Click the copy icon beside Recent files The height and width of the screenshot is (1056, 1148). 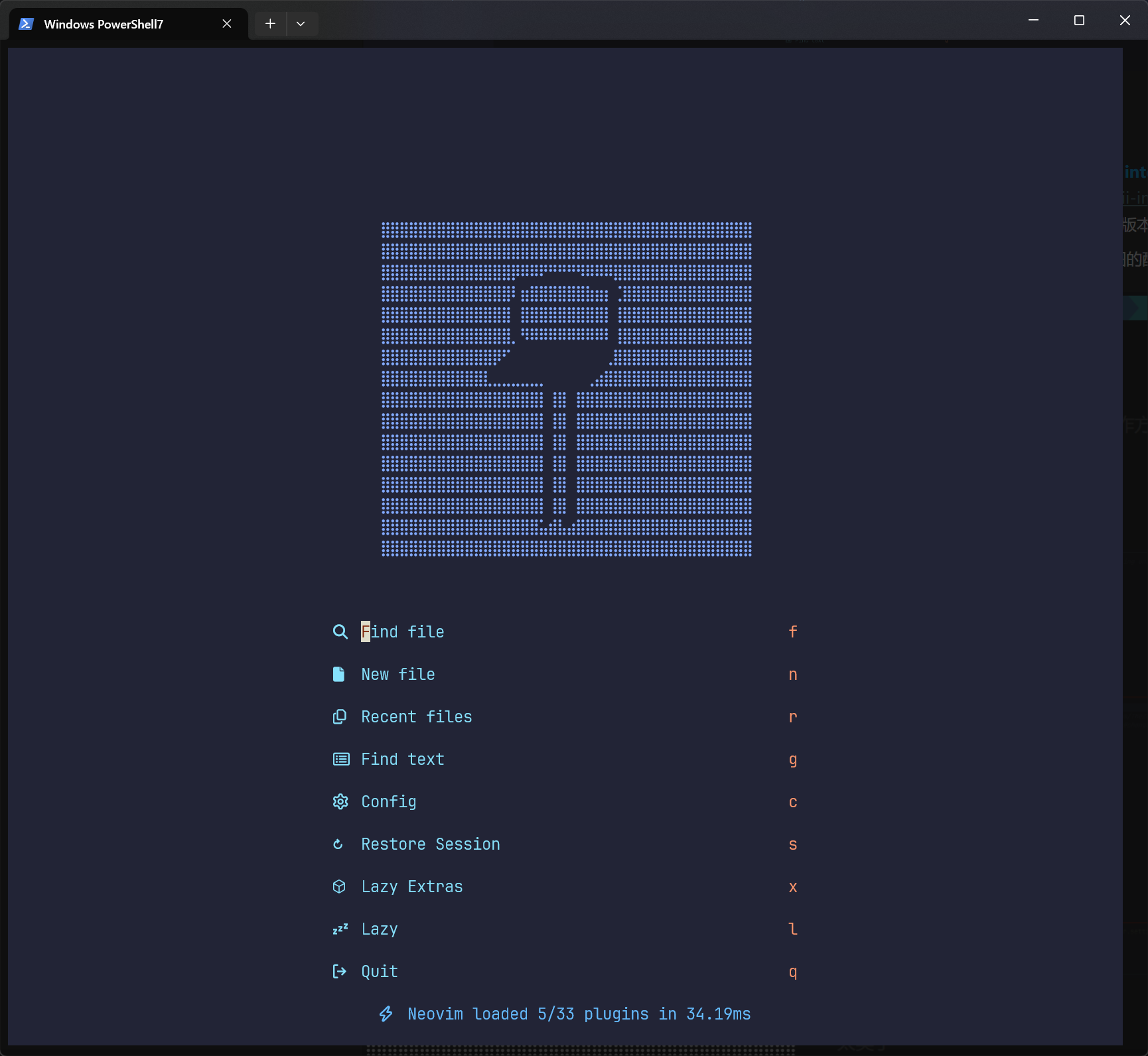pyautogui.click(x=339, y=717)
